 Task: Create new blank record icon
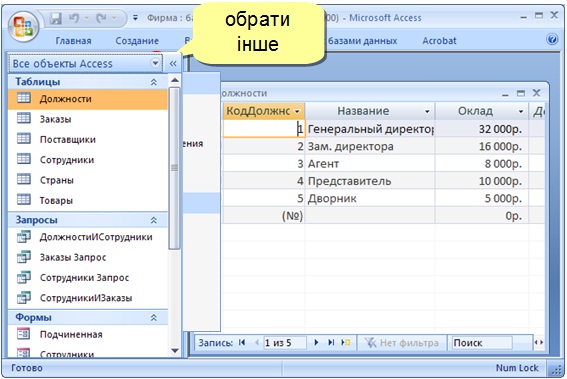tap(346, 342)
